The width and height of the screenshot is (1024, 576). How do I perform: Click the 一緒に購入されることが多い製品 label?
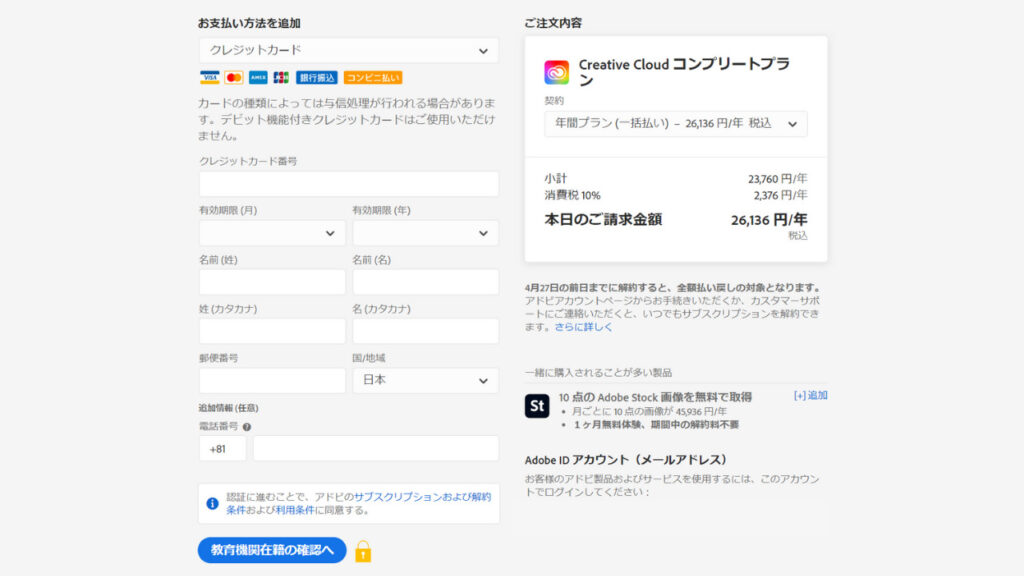click(x=598, y=373)
